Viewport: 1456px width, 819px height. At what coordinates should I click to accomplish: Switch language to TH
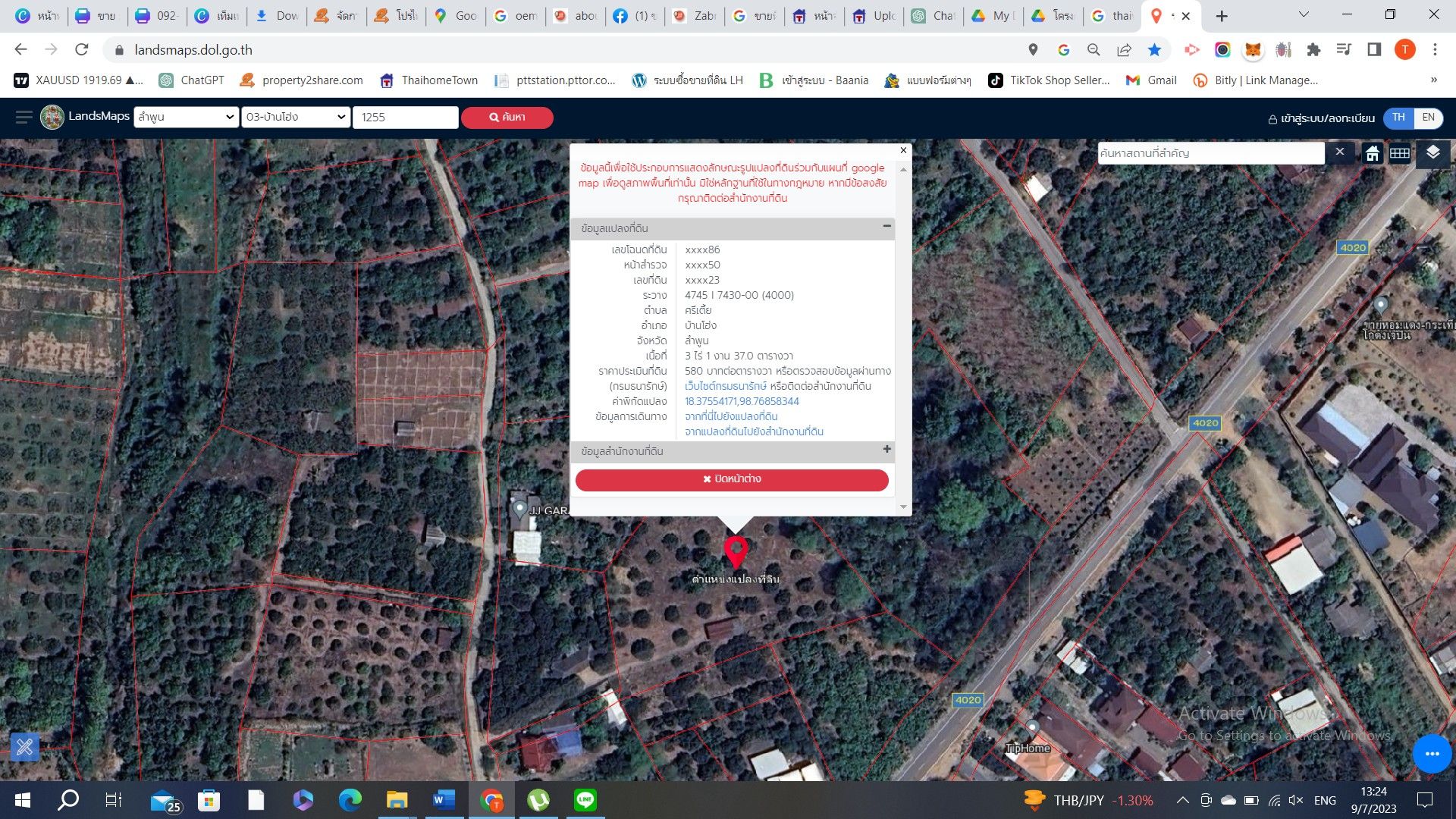tap(1398, 118)
